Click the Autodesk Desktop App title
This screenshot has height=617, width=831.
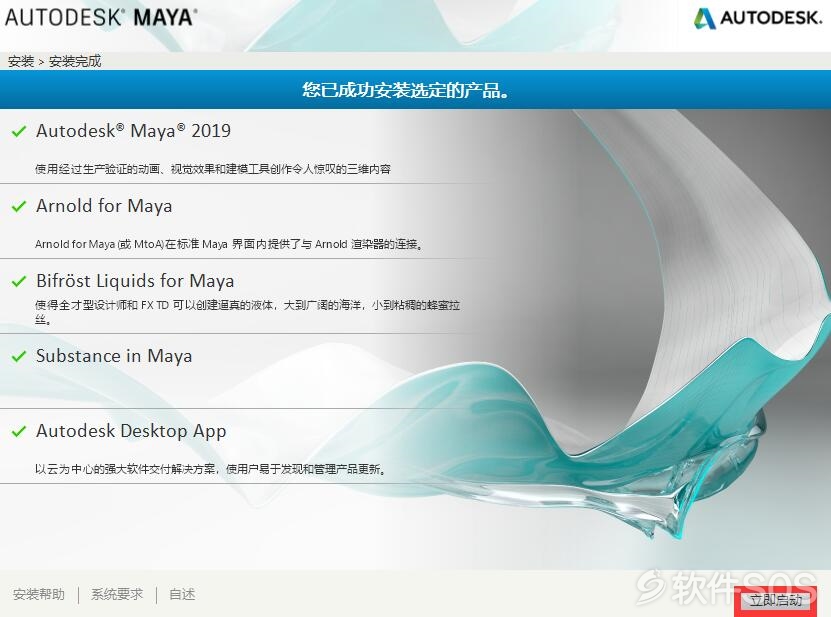point(131,431)
